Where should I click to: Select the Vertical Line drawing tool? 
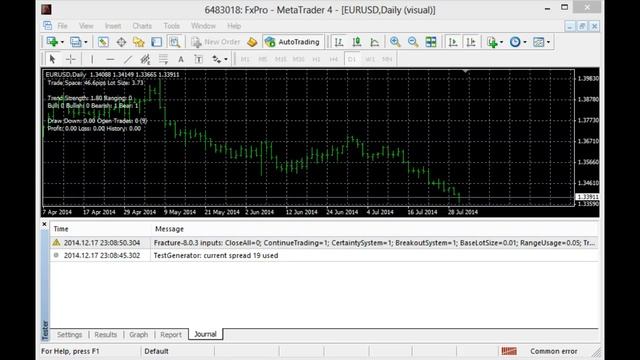tap(92, 59)
